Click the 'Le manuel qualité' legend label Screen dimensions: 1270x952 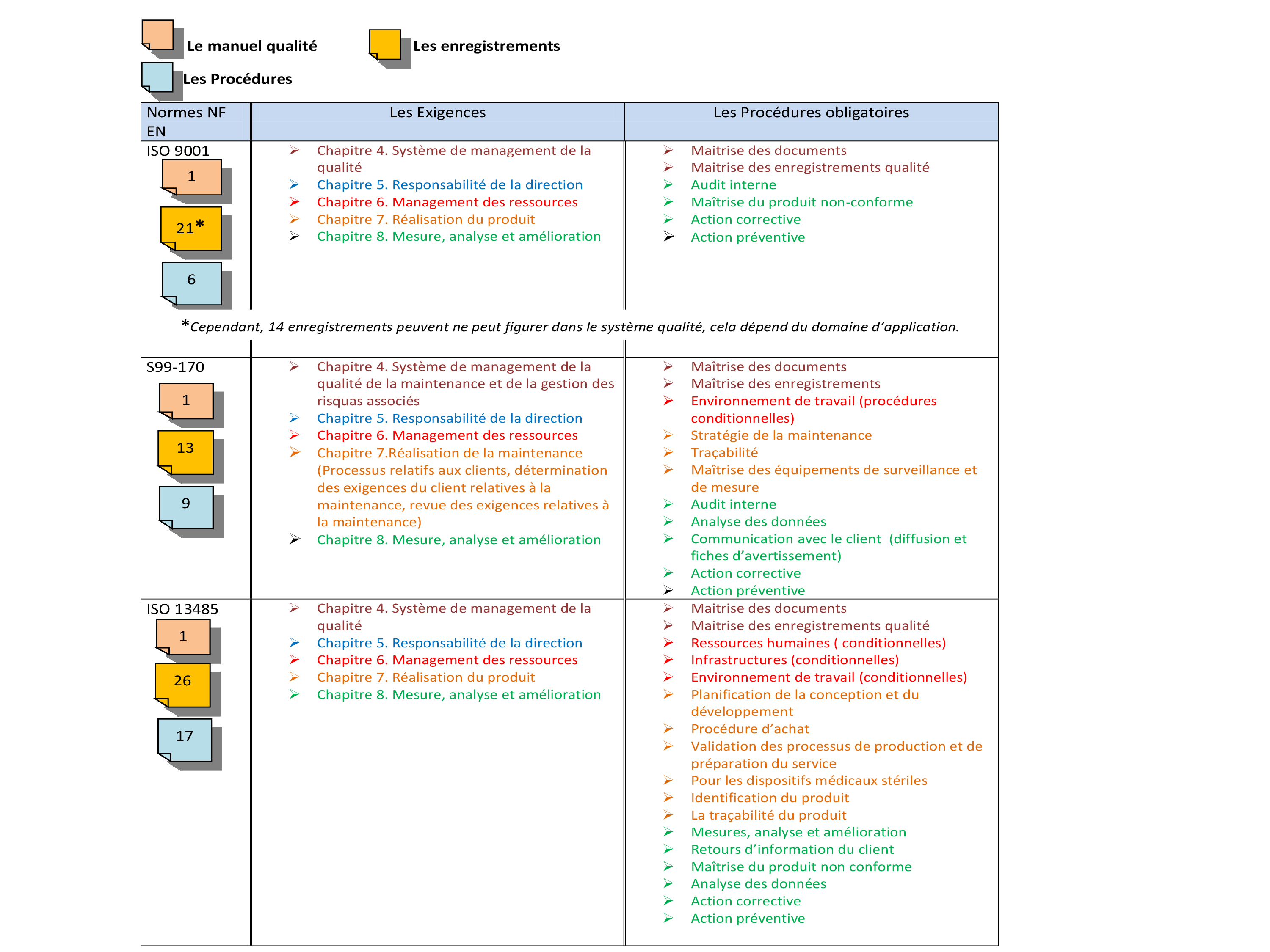click(252, 46)
